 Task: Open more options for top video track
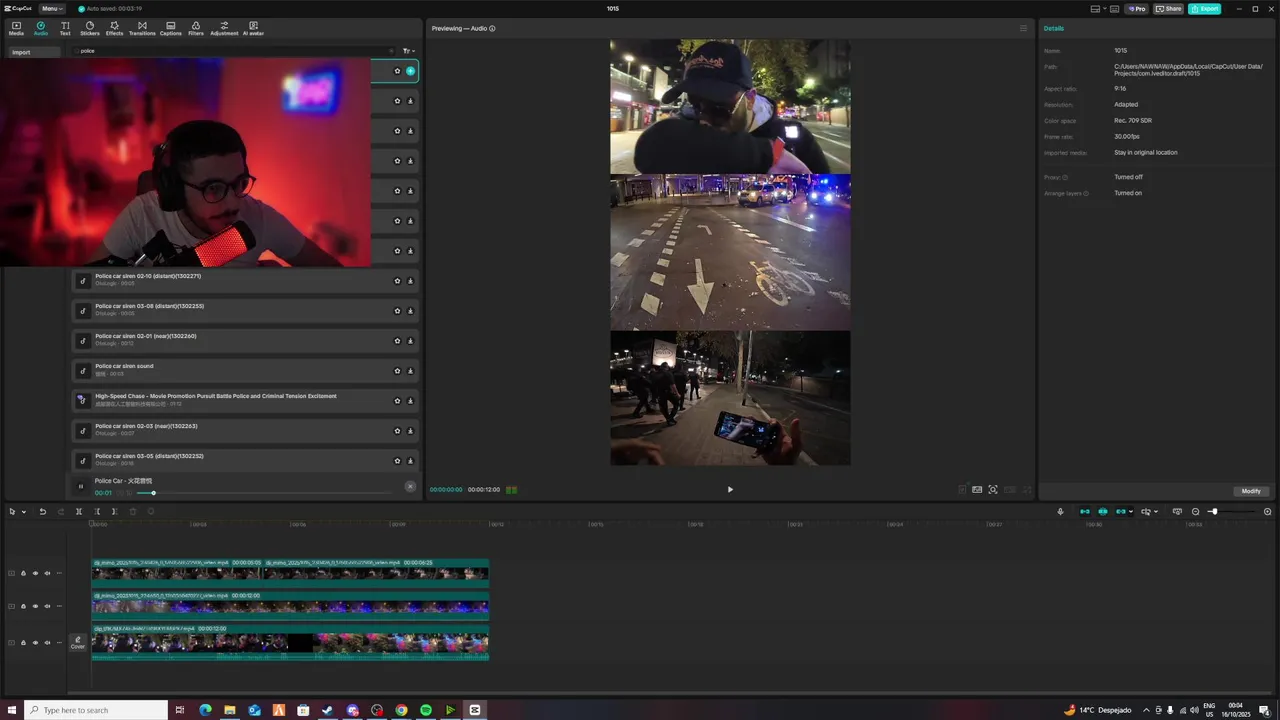click(x=59, y=573)
